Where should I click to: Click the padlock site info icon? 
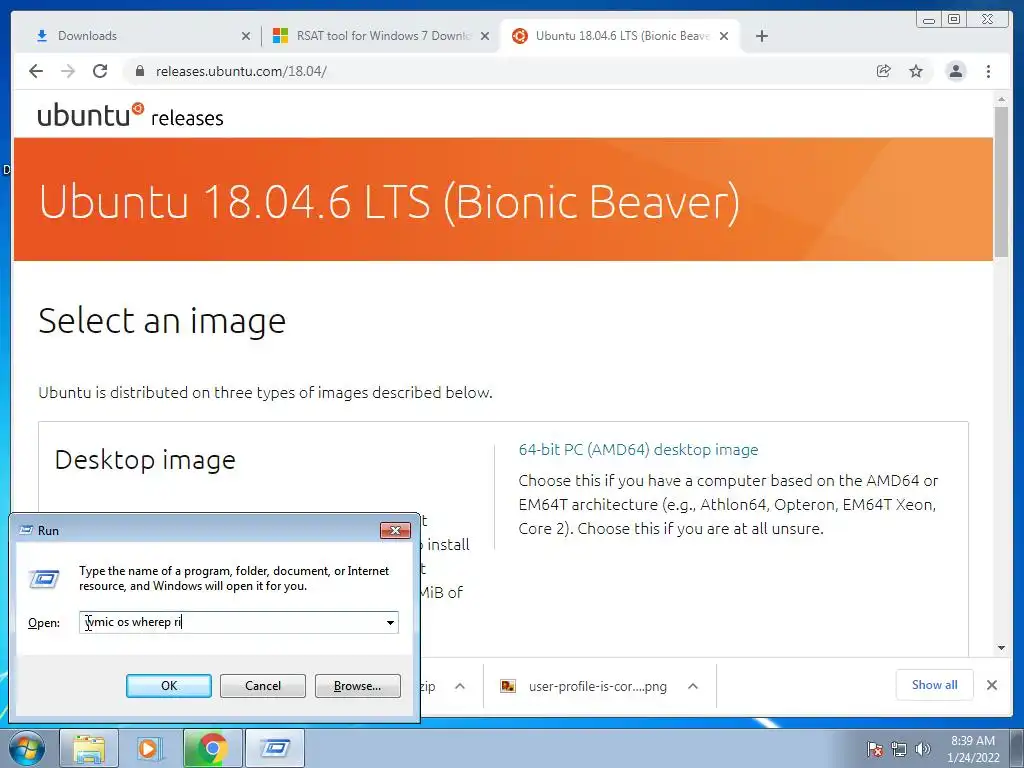pos(140,71)
